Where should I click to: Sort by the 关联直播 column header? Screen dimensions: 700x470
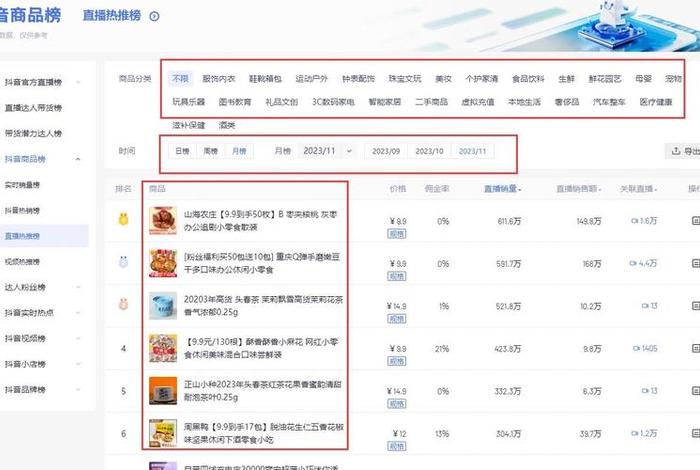point(638,189)
